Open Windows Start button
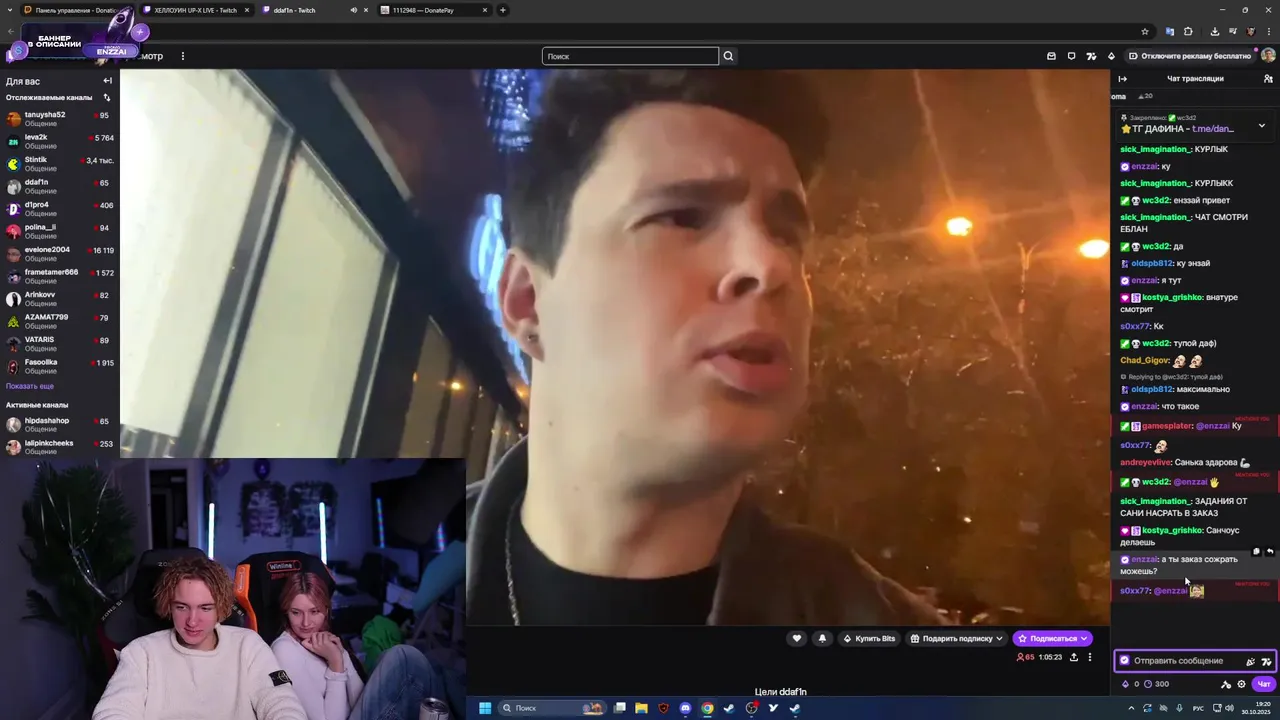 (485, 708)
